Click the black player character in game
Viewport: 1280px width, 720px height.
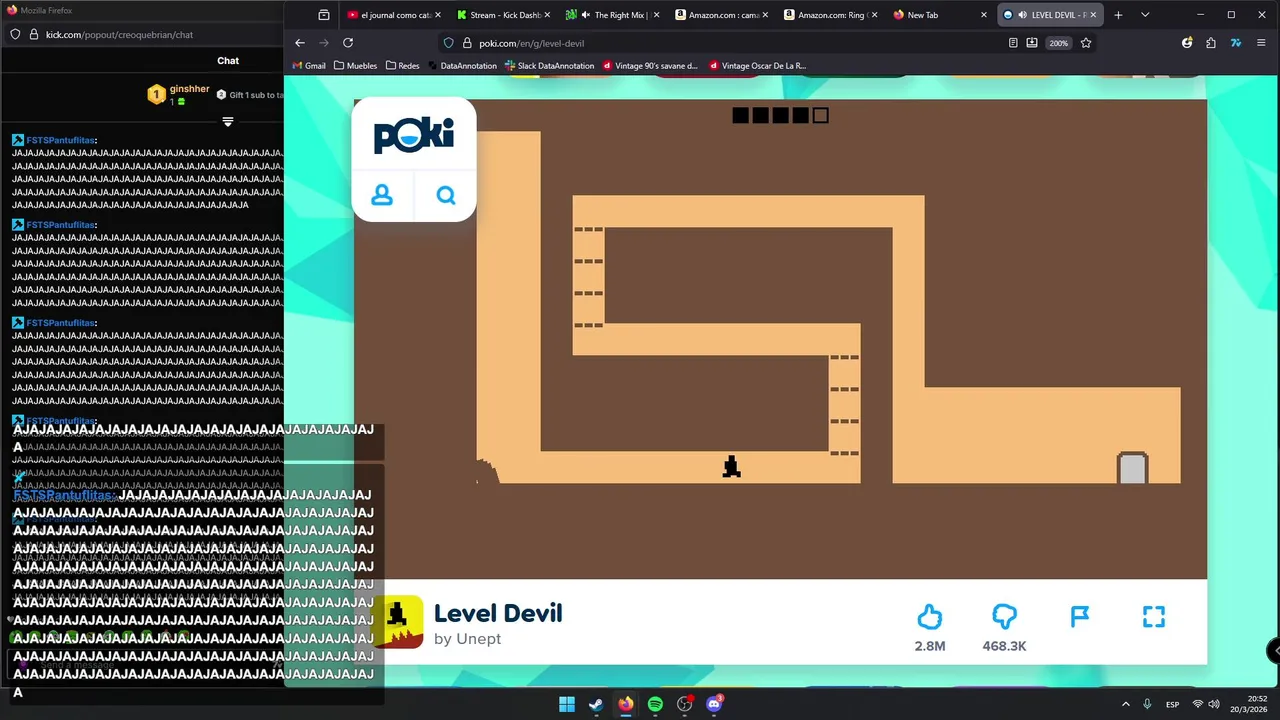coord(731,466)
